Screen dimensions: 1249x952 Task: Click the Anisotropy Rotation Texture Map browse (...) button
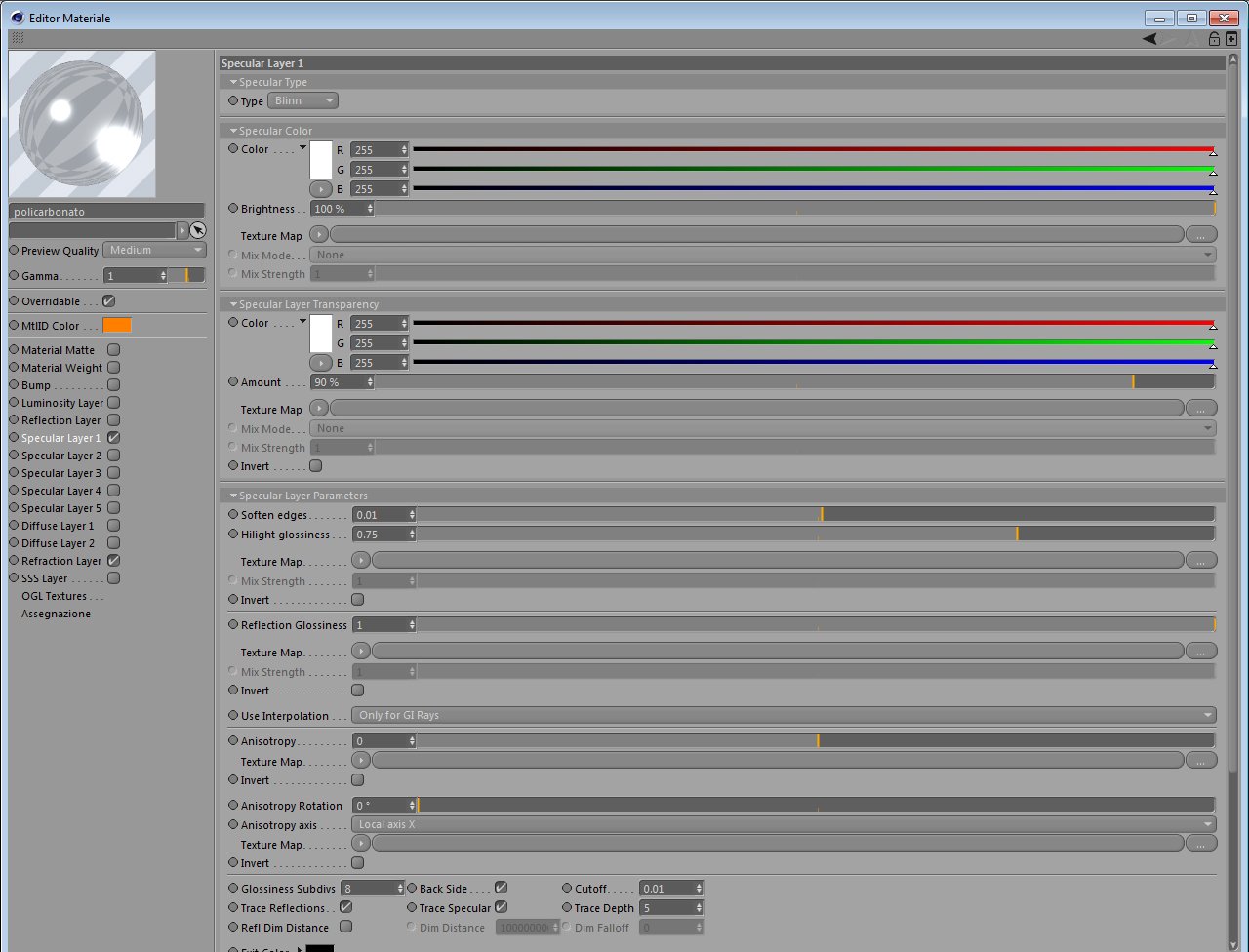(x=1201, y=844)
